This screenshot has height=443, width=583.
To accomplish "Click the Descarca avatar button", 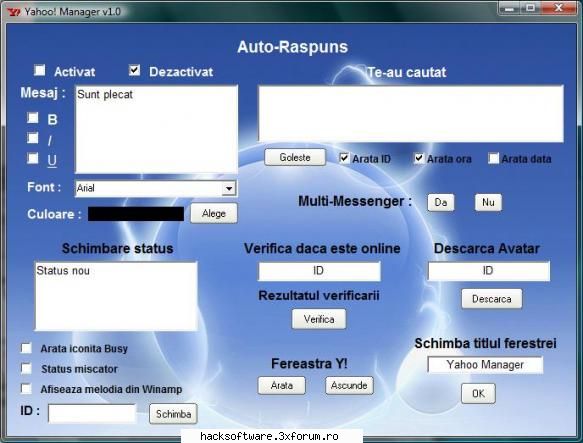I will (492, 299).
